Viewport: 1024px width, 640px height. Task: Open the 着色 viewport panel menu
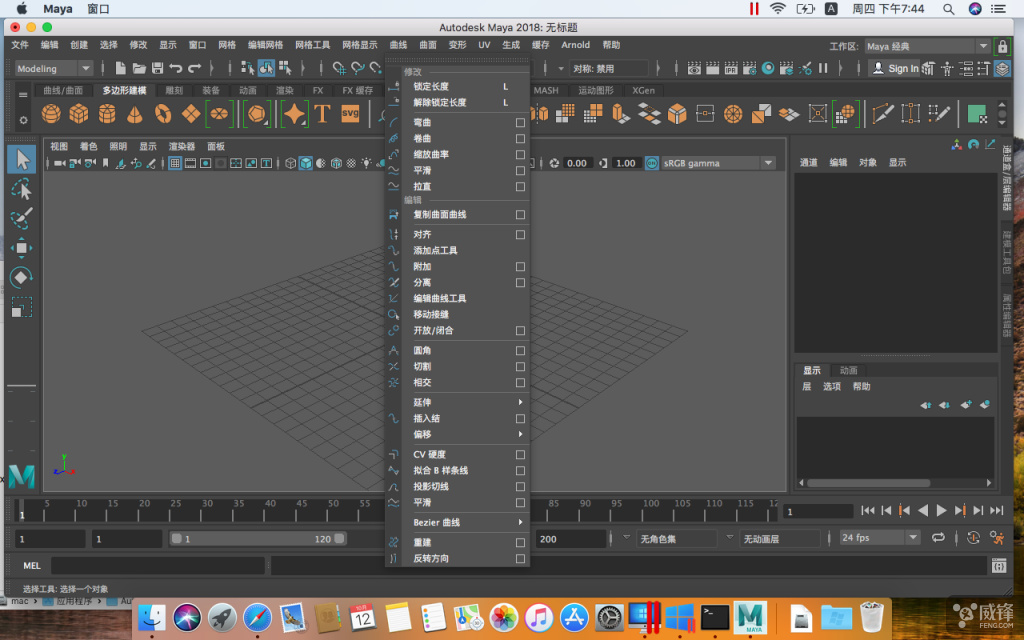pyautogui.click(x=88, y=146)
